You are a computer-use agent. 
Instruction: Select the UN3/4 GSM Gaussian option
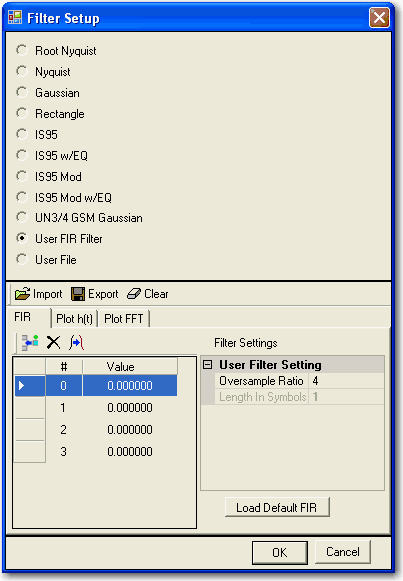point(22,218)
